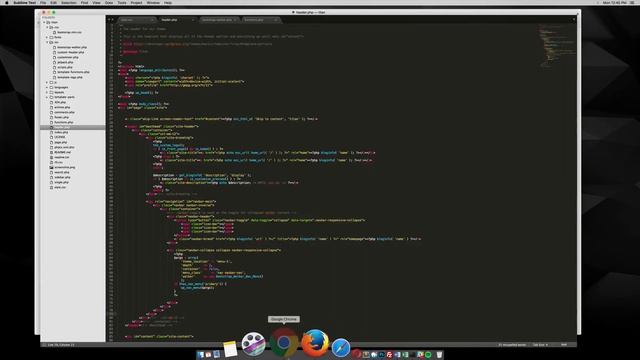Collapse the root project folder
640x360 pixels.
point(44,22)
